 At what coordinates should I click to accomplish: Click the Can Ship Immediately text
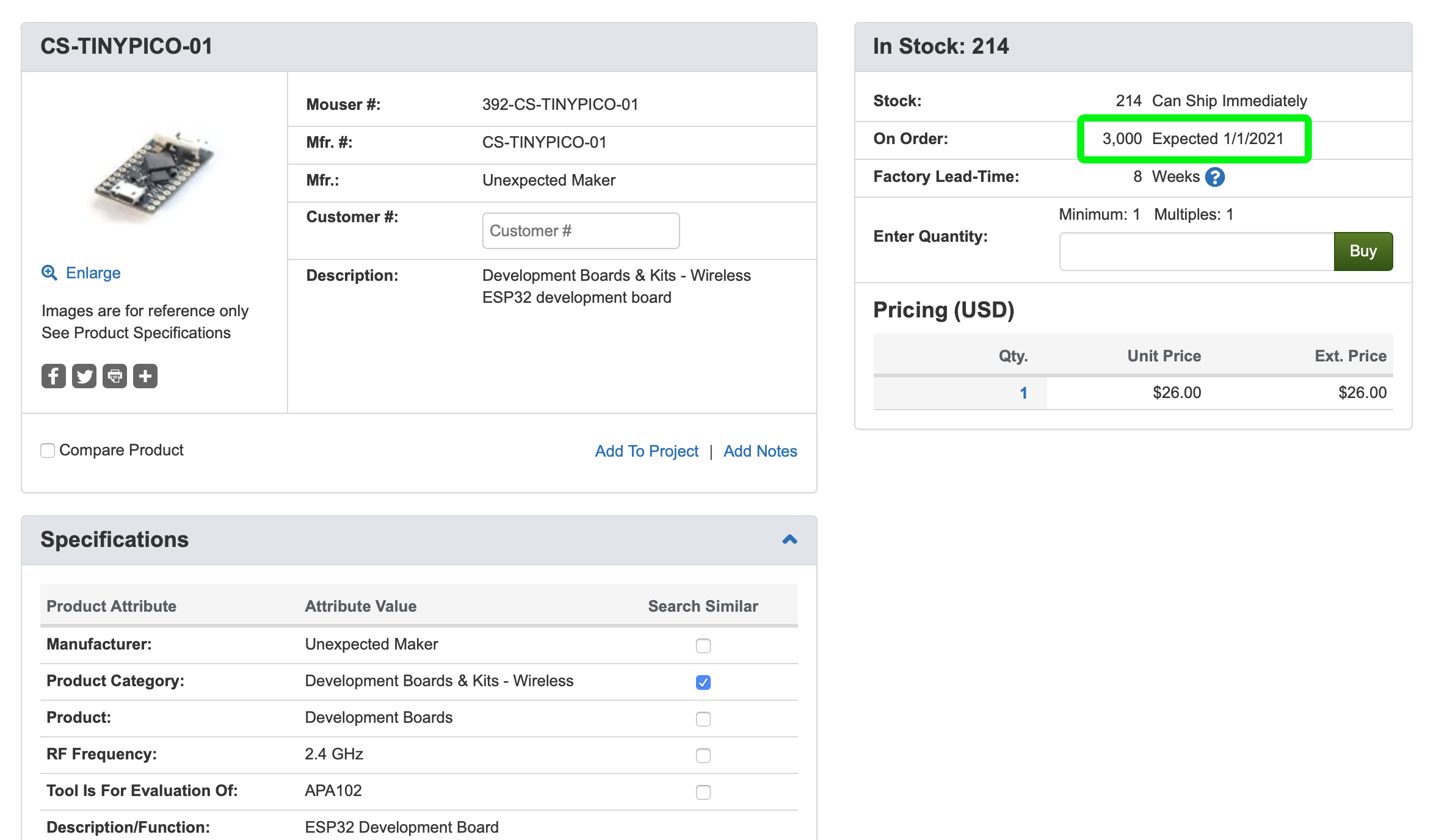(1229, 101)
